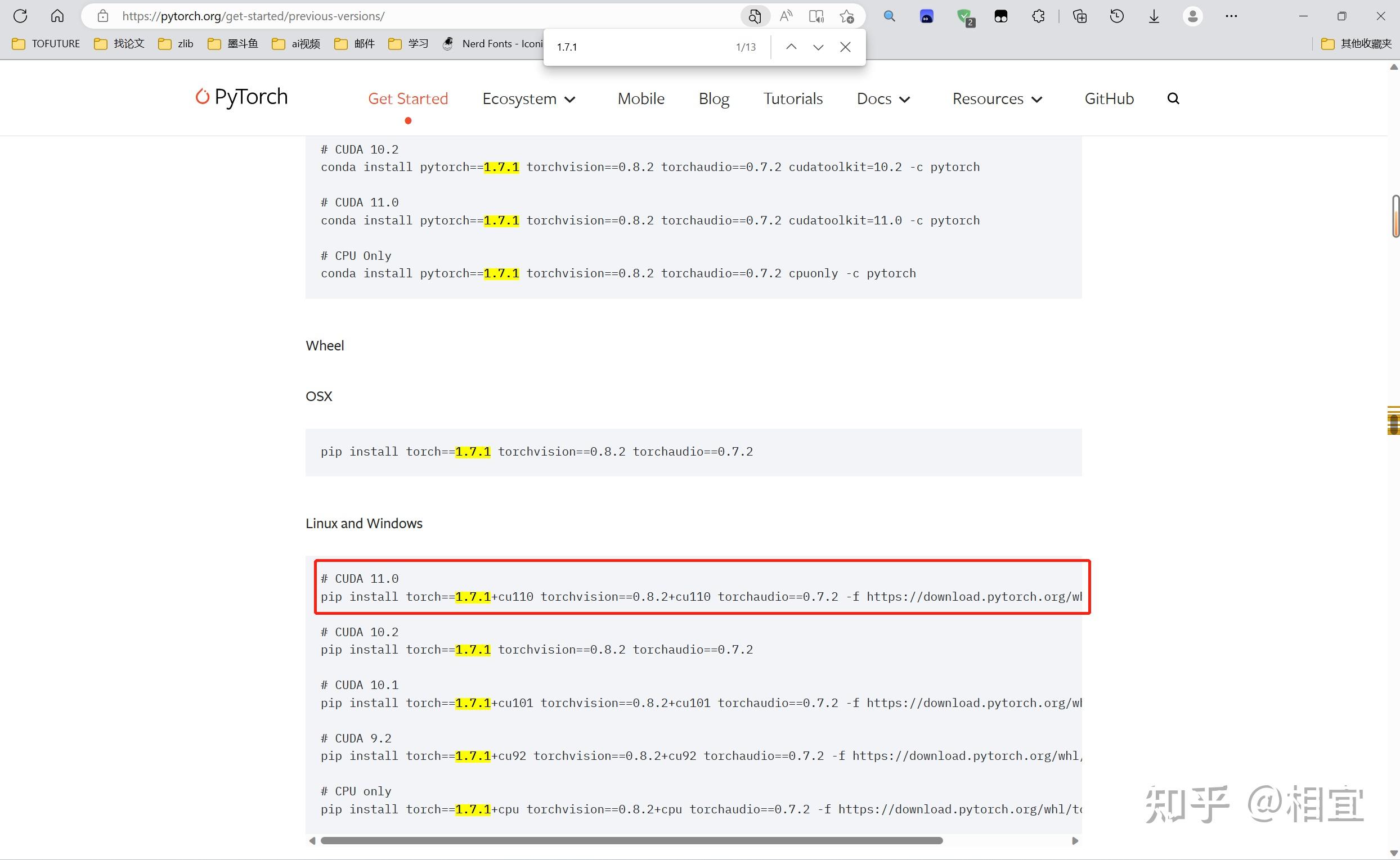Open the Collections icon

pos(1079,16)
